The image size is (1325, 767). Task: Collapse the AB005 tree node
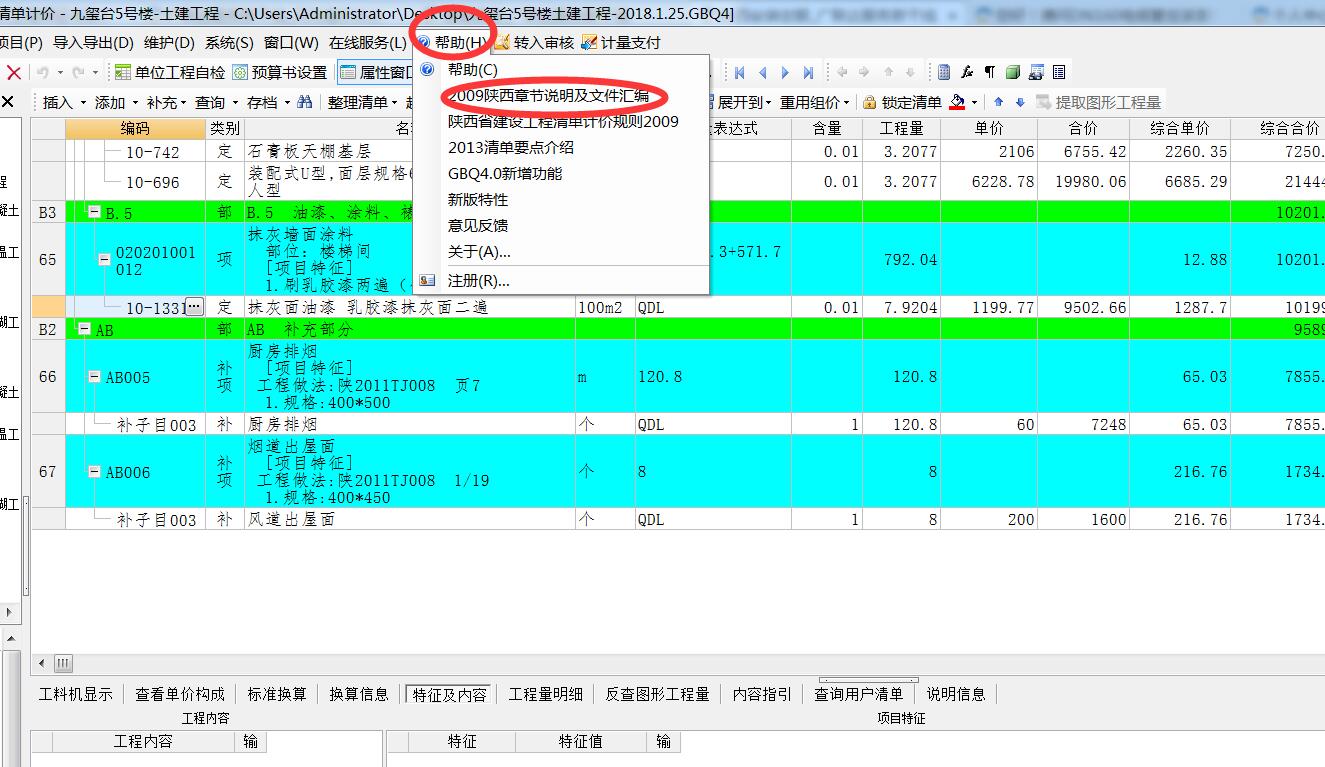tap(95, 377)
